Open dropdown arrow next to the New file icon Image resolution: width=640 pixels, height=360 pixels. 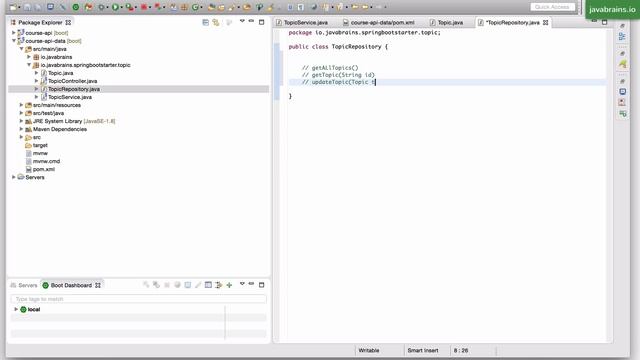[x=19, y=7]
